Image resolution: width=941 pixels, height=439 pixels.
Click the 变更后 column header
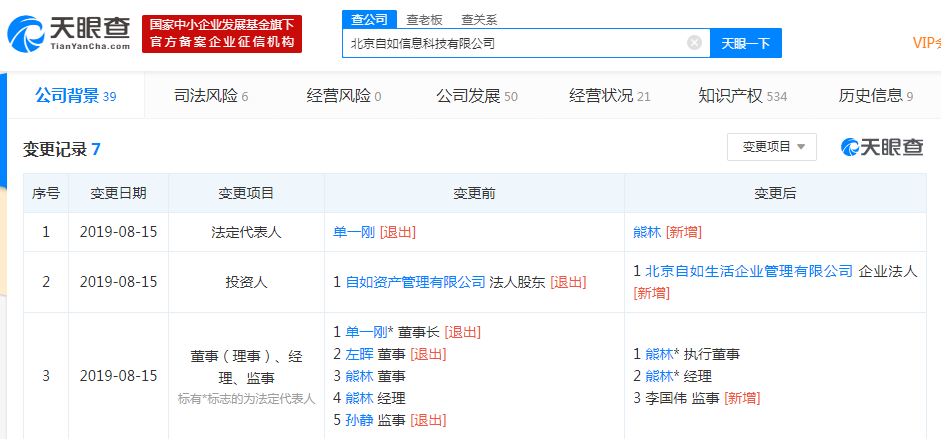775,193
